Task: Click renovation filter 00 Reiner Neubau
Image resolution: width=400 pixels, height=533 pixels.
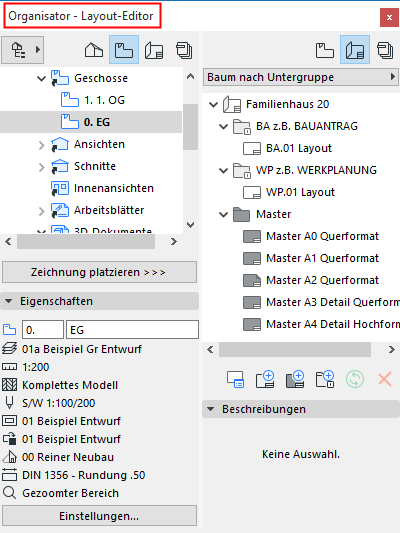Action: pyautogui.click(x=68, y=457)
